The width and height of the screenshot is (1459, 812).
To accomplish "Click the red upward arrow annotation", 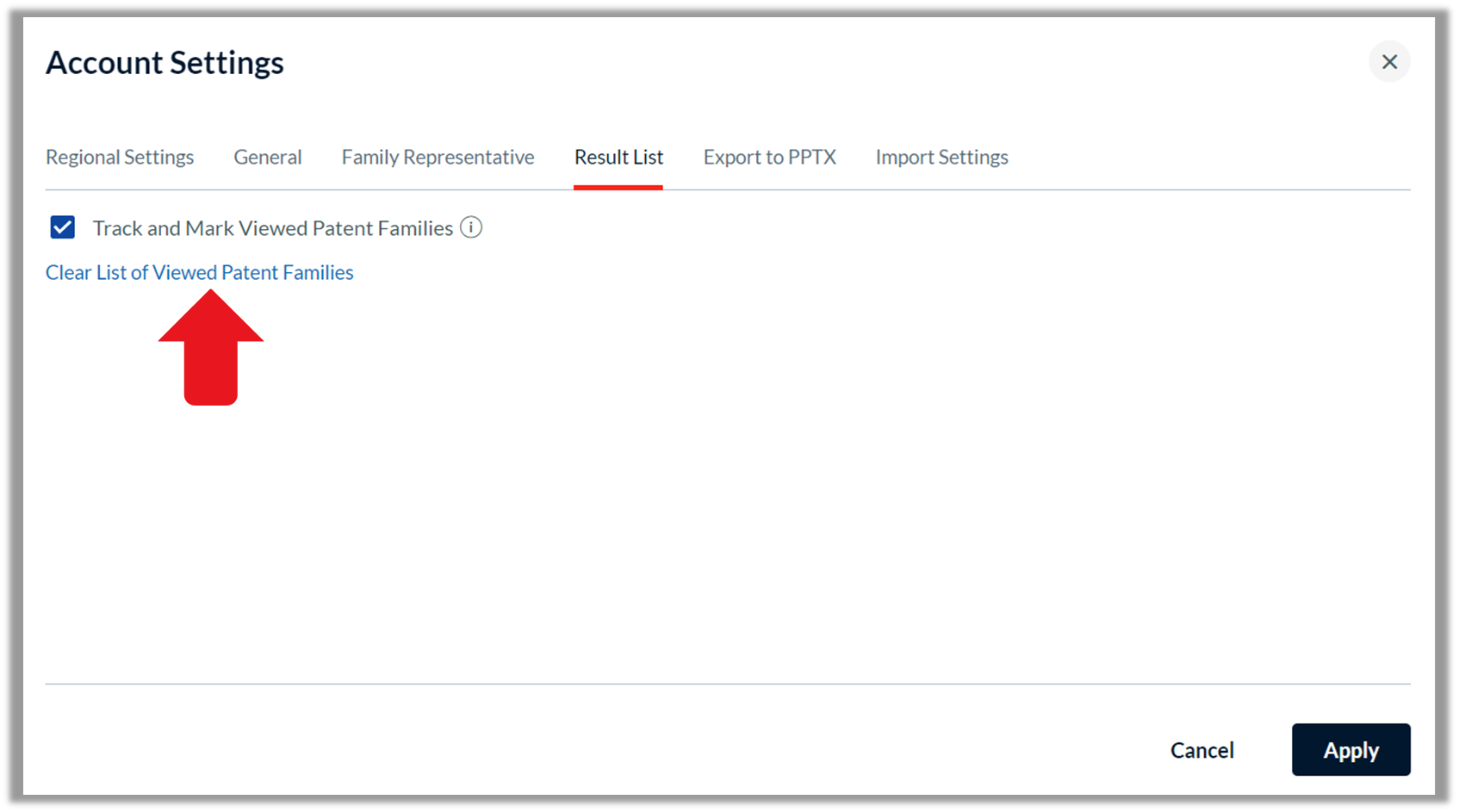I will coord(211,347).
